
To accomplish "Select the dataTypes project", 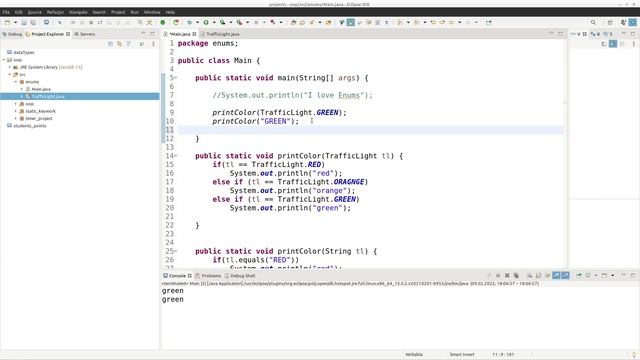I will click(x=24, y=52).
